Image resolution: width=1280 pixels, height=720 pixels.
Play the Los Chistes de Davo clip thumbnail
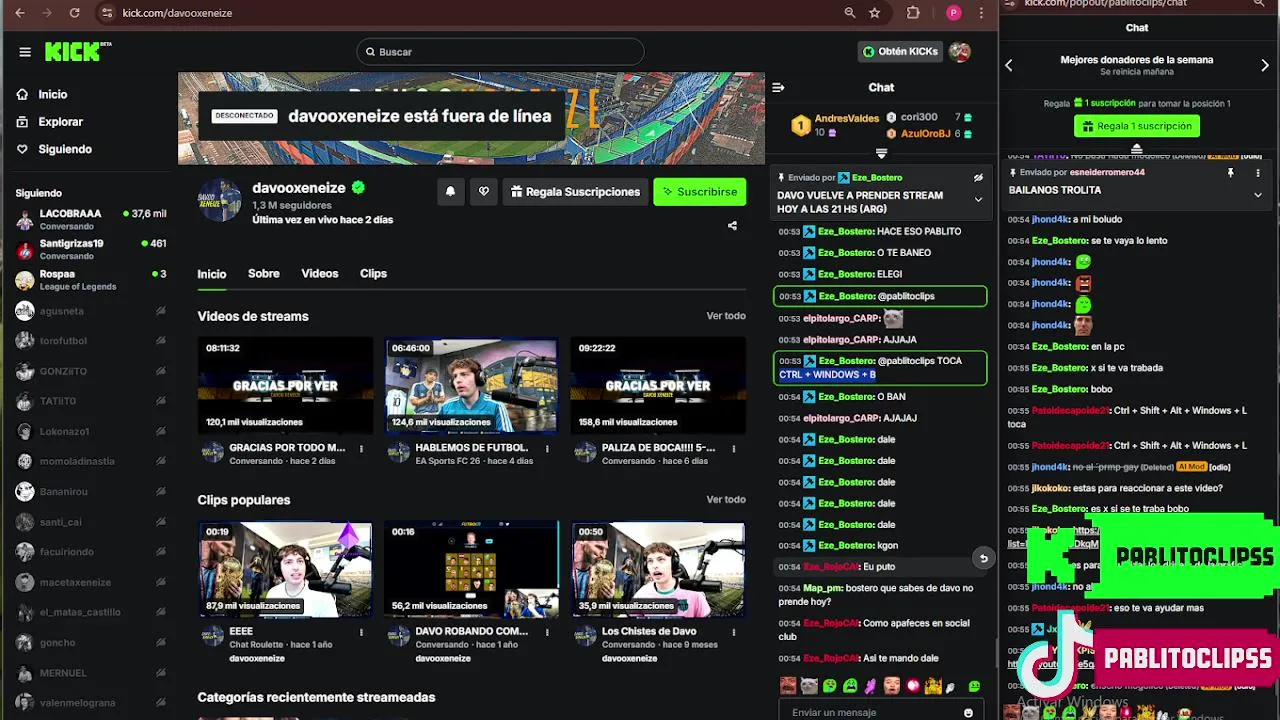658,570
